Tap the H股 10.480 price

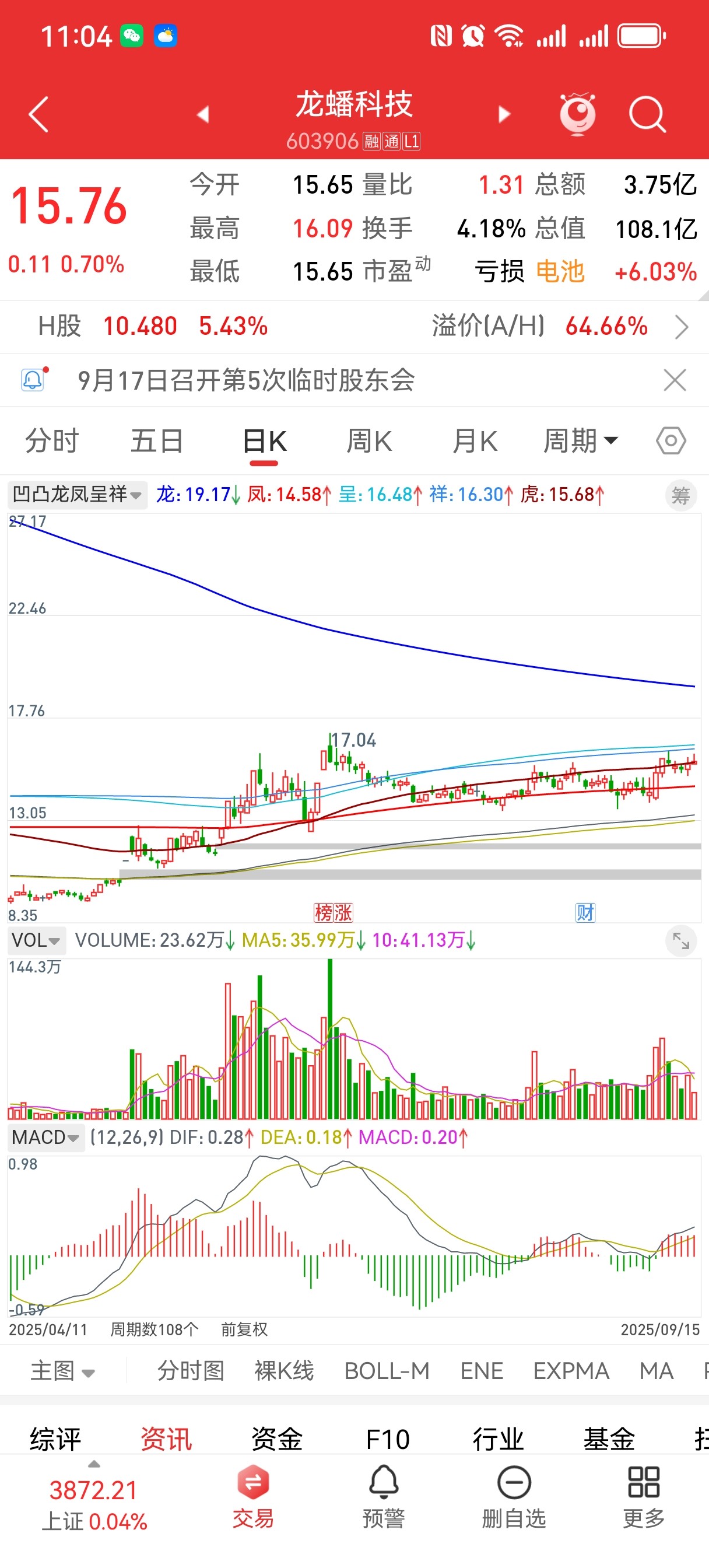pos(140,326)
